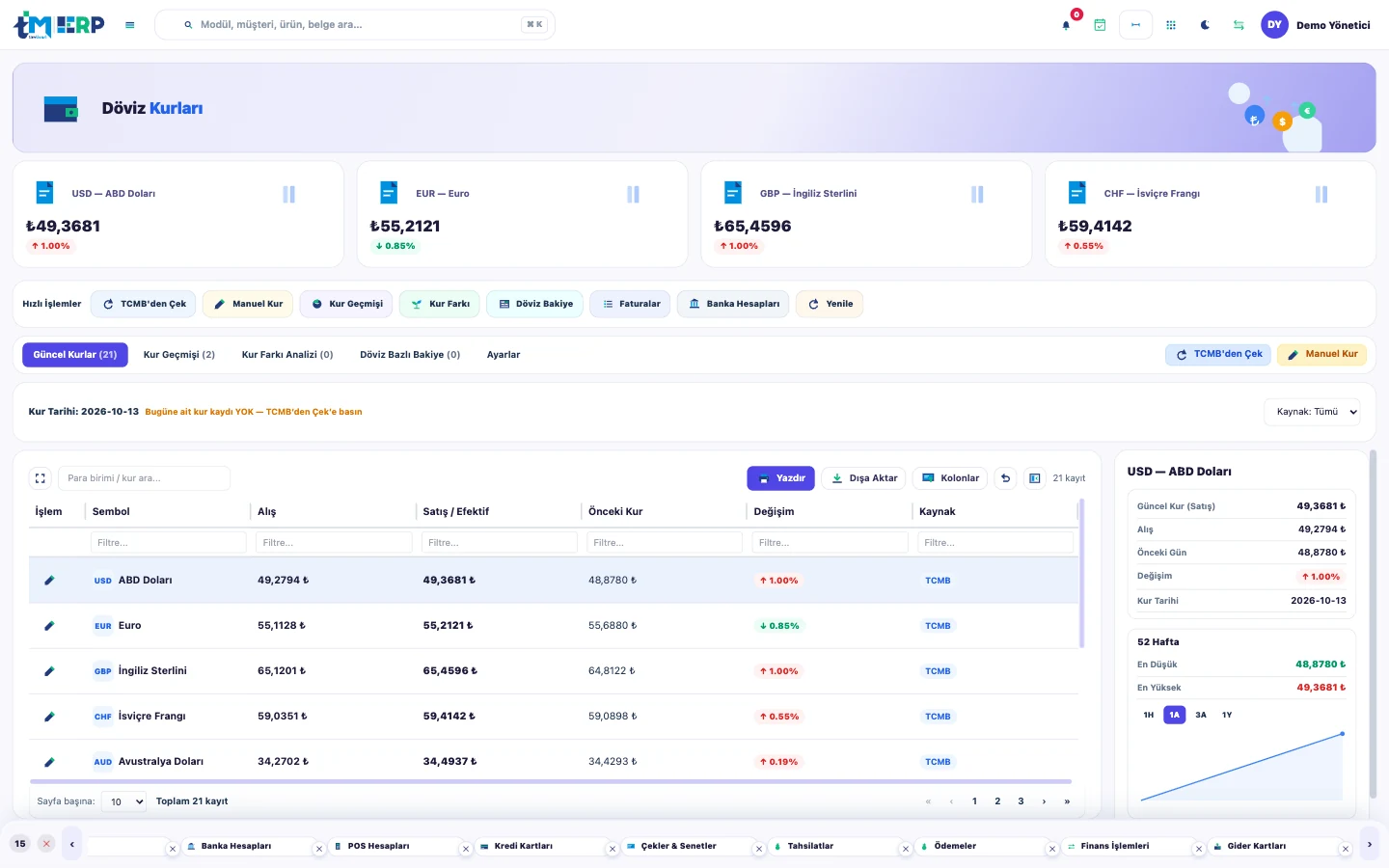Switch to Kur Farkı Analizi tab
The height and width of the screenshot is (868, 1389).
tap(287, 355)
